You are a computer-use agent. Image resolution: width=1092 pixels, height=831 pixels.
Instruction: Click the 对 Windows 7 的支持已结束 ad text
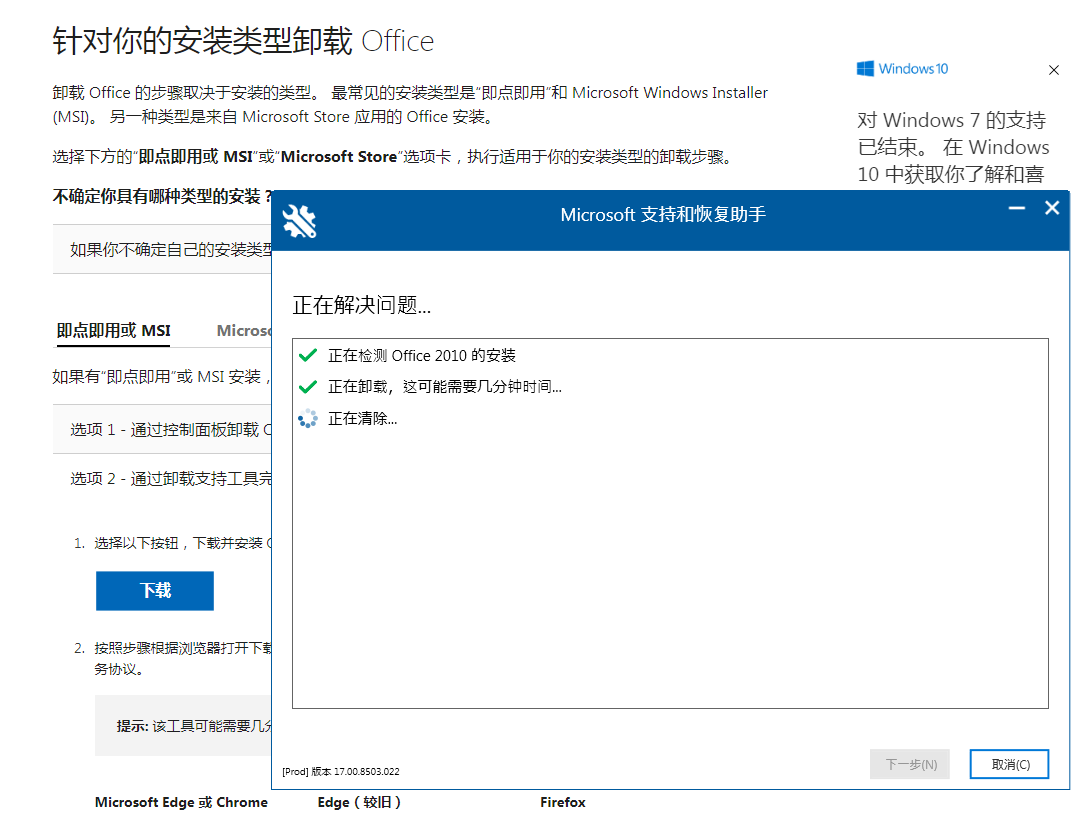click(x=953, y=147)
